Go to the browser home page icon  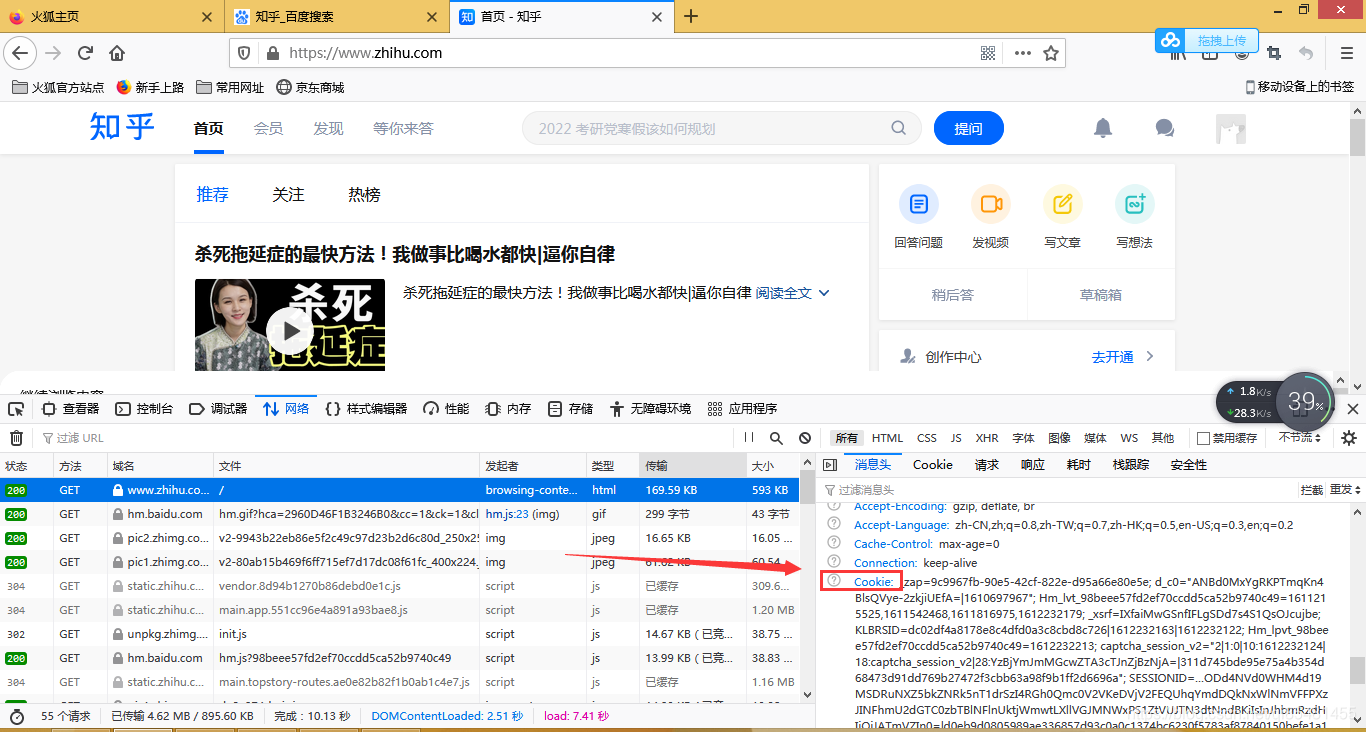117,53
